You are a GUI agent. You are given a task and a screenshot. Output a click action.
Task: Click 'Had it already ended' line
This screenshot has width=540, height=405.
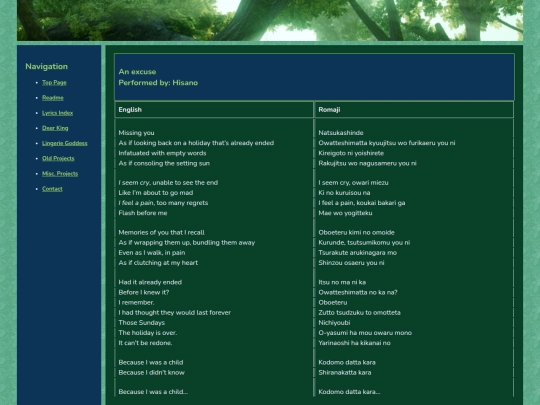150,282
